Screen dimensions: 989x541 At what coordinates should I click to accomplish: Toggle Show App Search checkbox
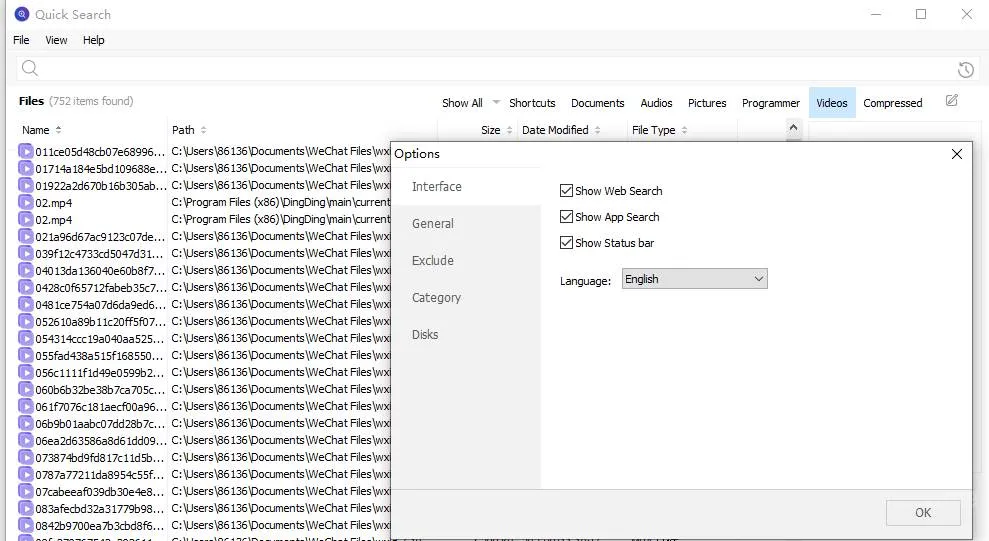[x=566, y=217]
